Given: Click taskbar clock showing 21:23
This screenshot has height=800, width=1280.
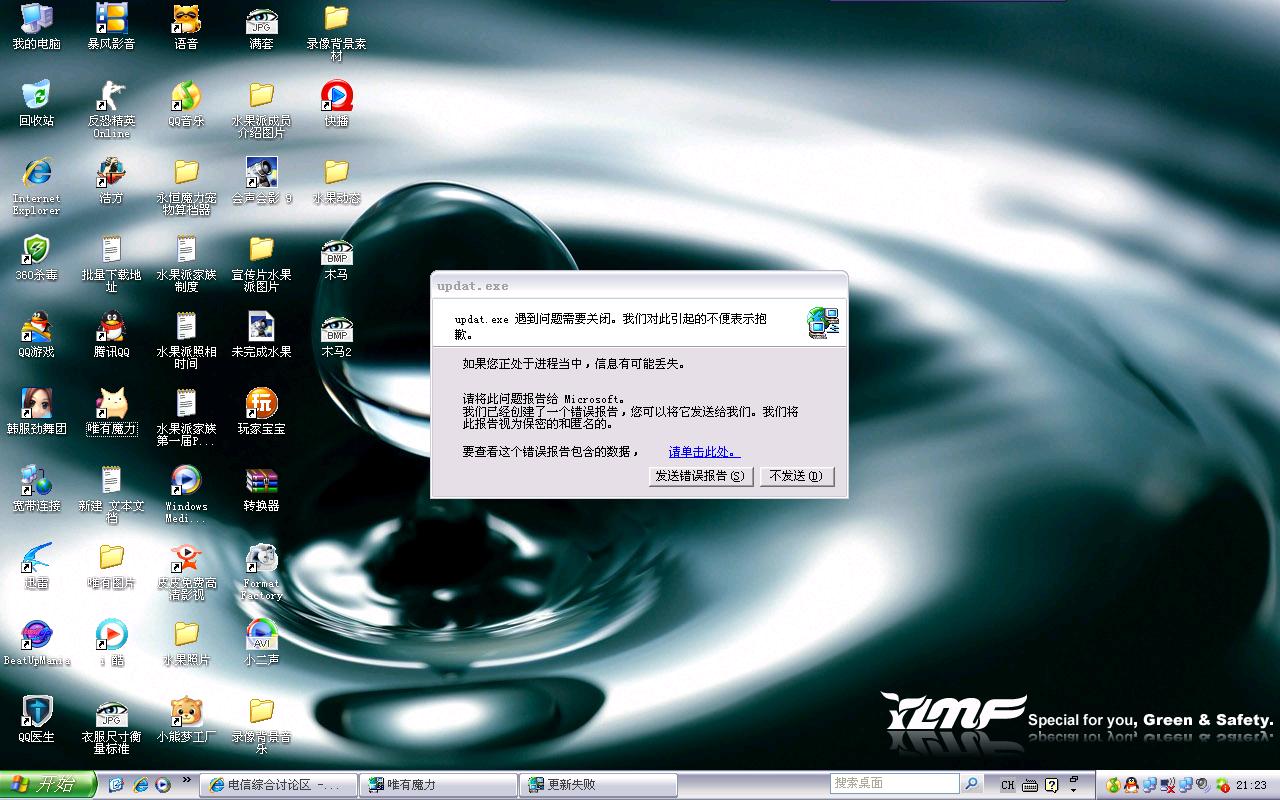Looking at the screenshot, I should click(1251, 785).
